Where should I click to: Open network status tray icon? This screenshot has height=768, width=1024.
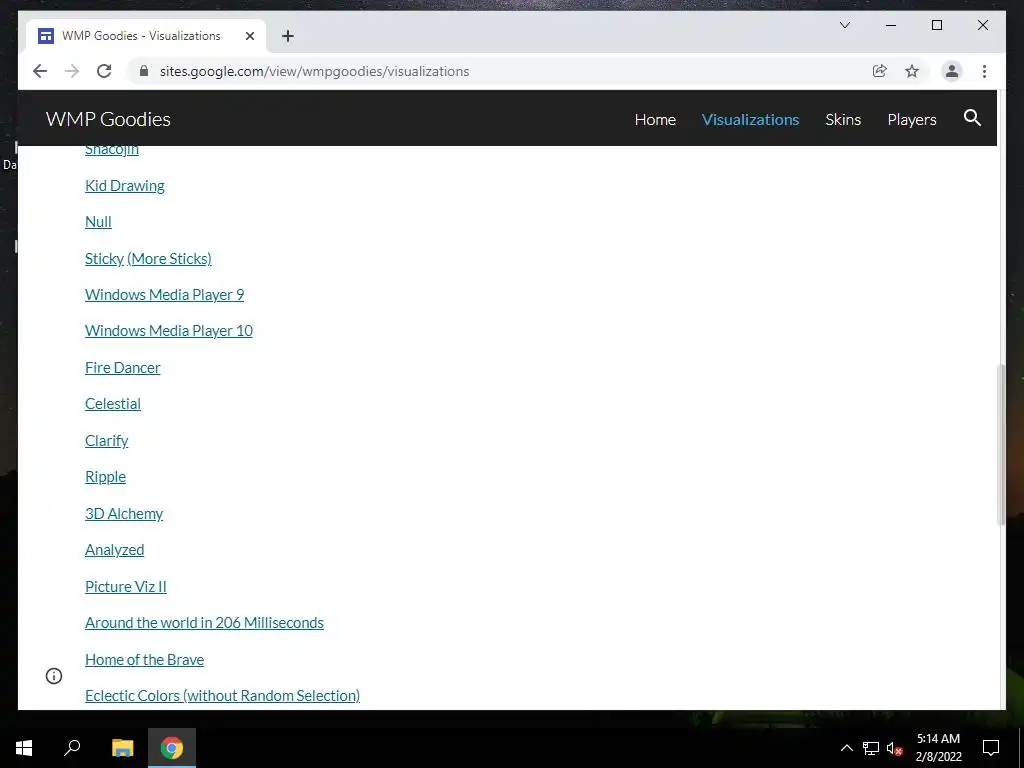pos(871,748)
